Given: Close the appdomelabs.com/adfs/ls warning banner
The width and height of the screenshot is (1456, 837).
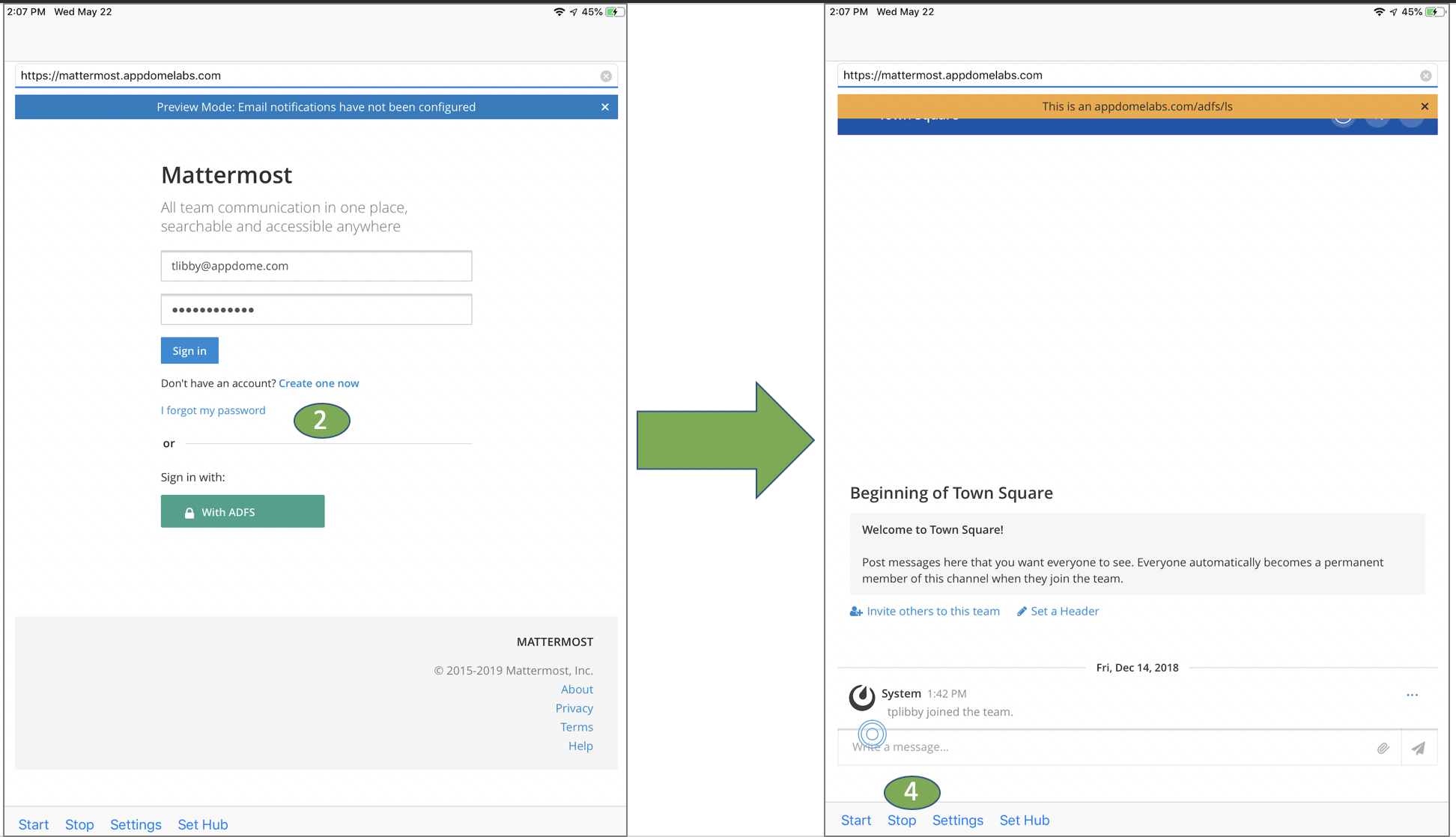Looking at the screenshot, I should click(x=1425, y=106).
